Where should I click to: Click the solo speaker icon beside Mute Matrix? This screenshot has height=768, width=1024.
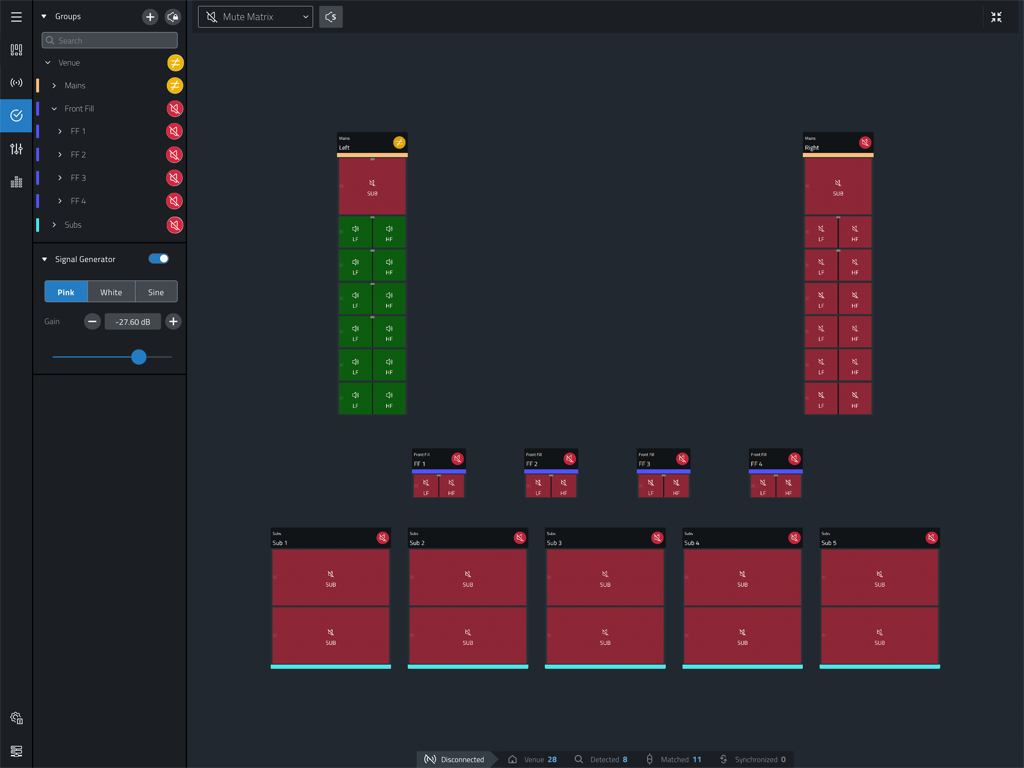(331, 17)
